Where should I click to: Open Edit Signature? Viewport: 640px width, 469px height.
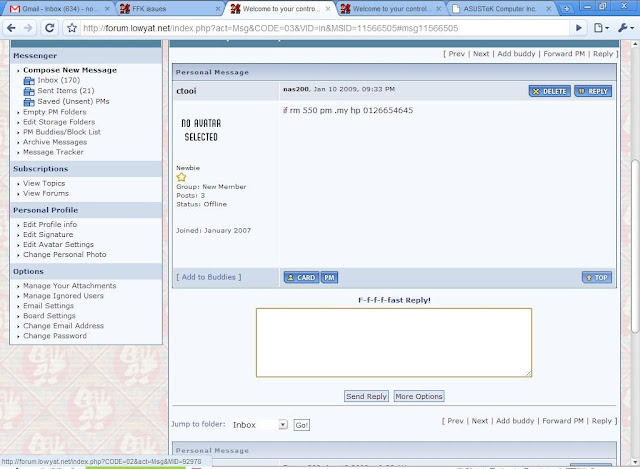click(x=48, y=234)
